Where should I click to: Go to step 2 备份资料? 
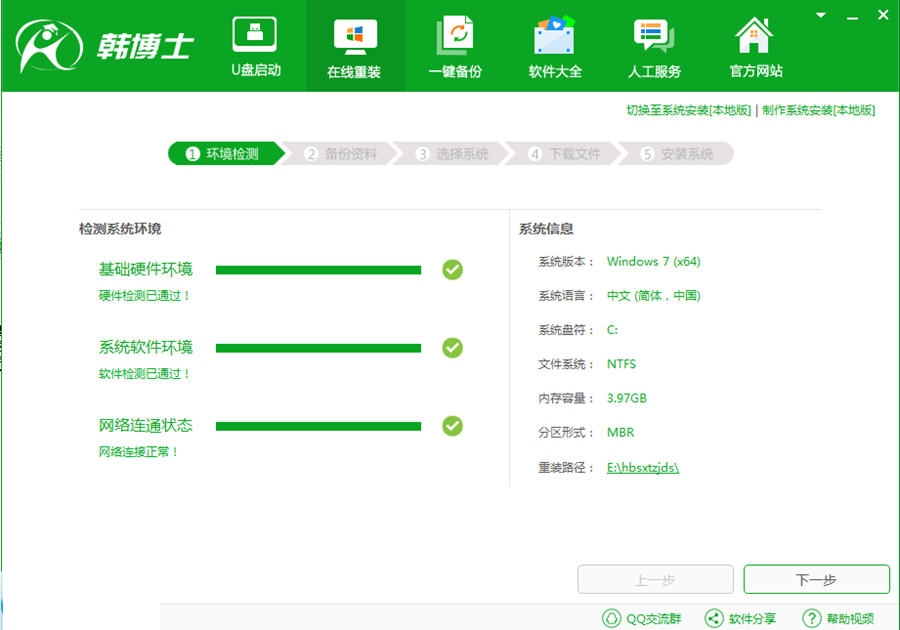[x=342, y=154]
